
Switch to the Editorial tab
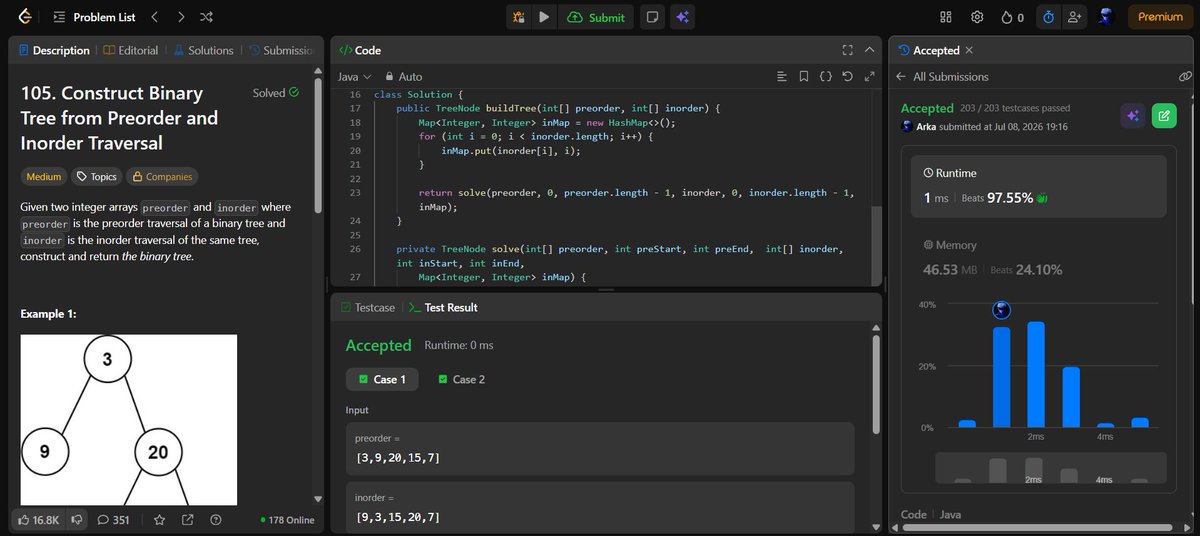coord(130,50)
